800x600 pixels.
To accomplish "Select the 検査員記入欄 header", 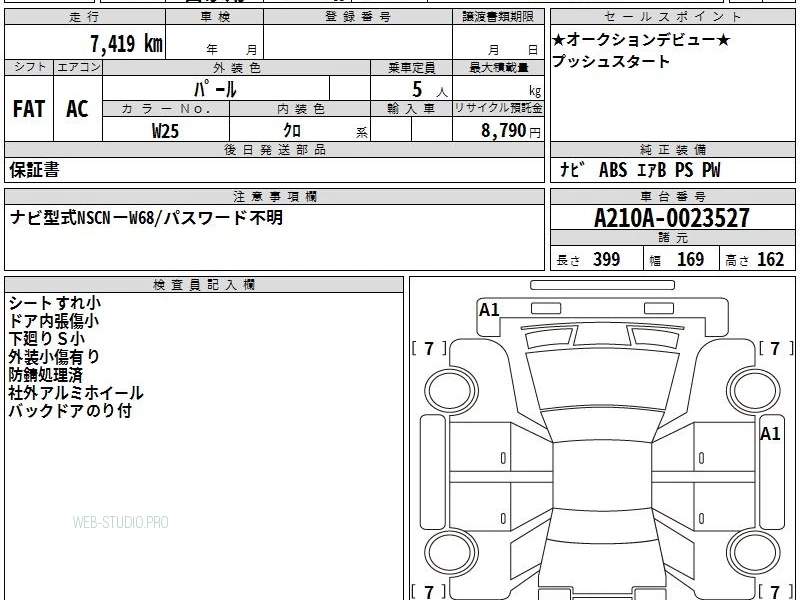I will tap(204, 285).
